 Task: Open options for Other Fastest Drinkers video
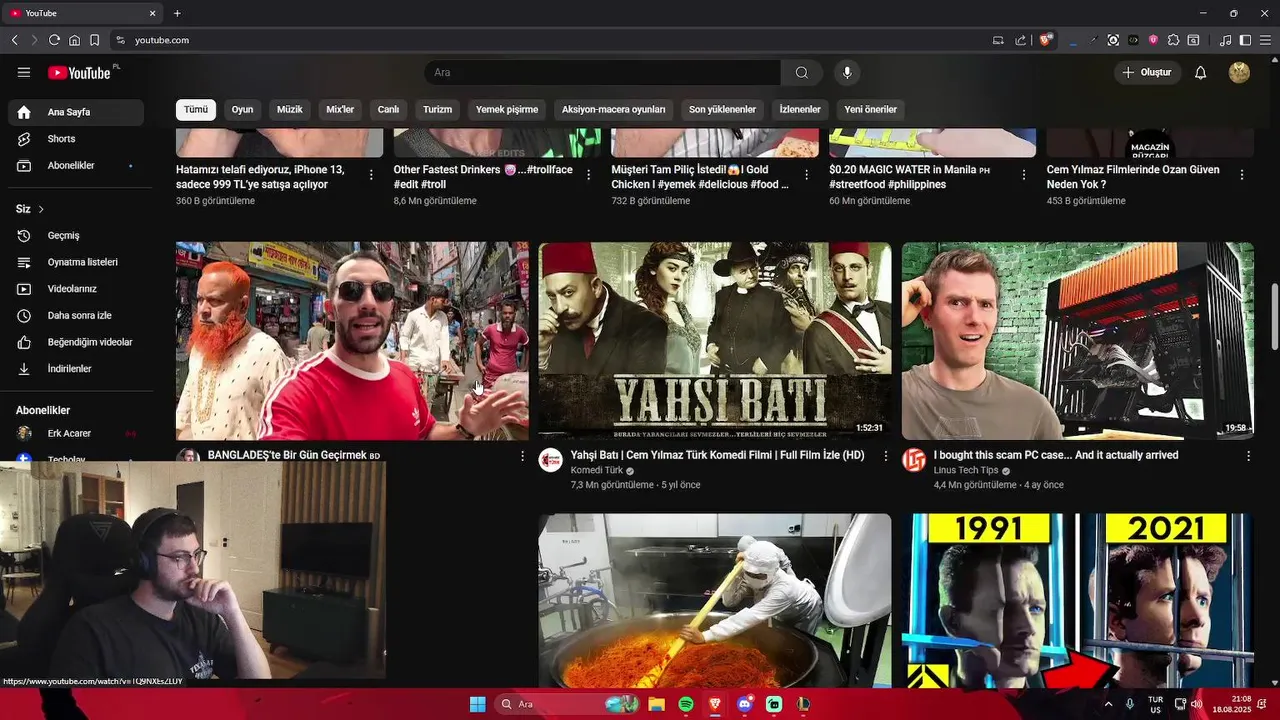click(x=588, y=175)
